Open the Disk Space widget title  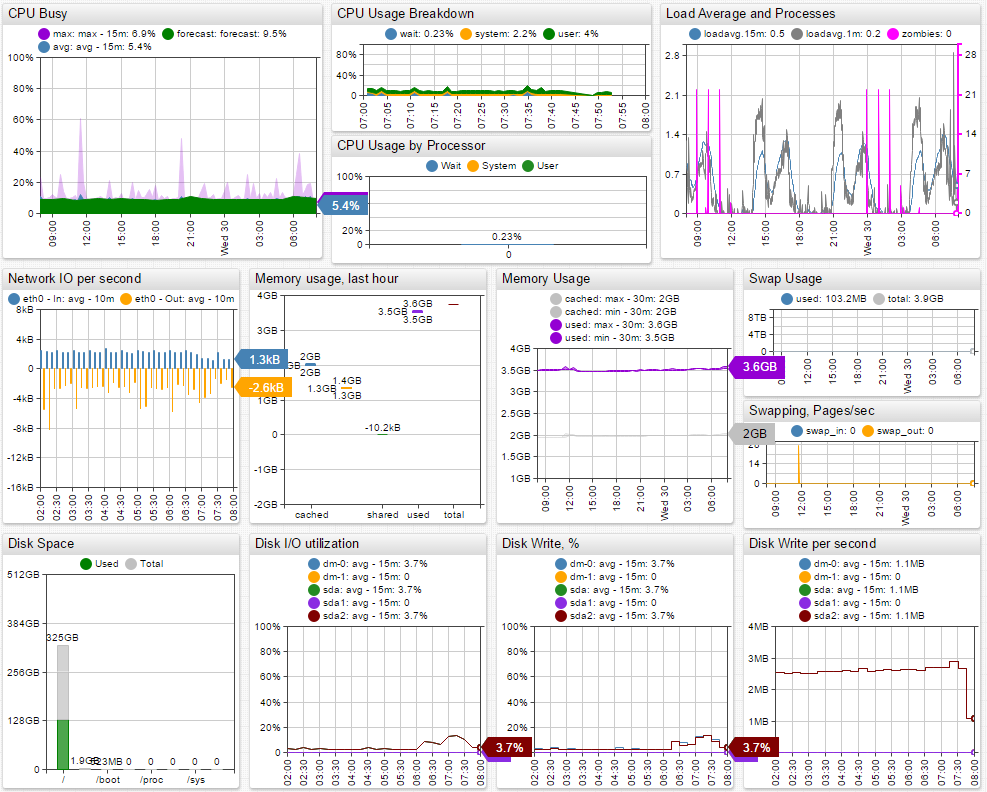click(x=41, y=544)
